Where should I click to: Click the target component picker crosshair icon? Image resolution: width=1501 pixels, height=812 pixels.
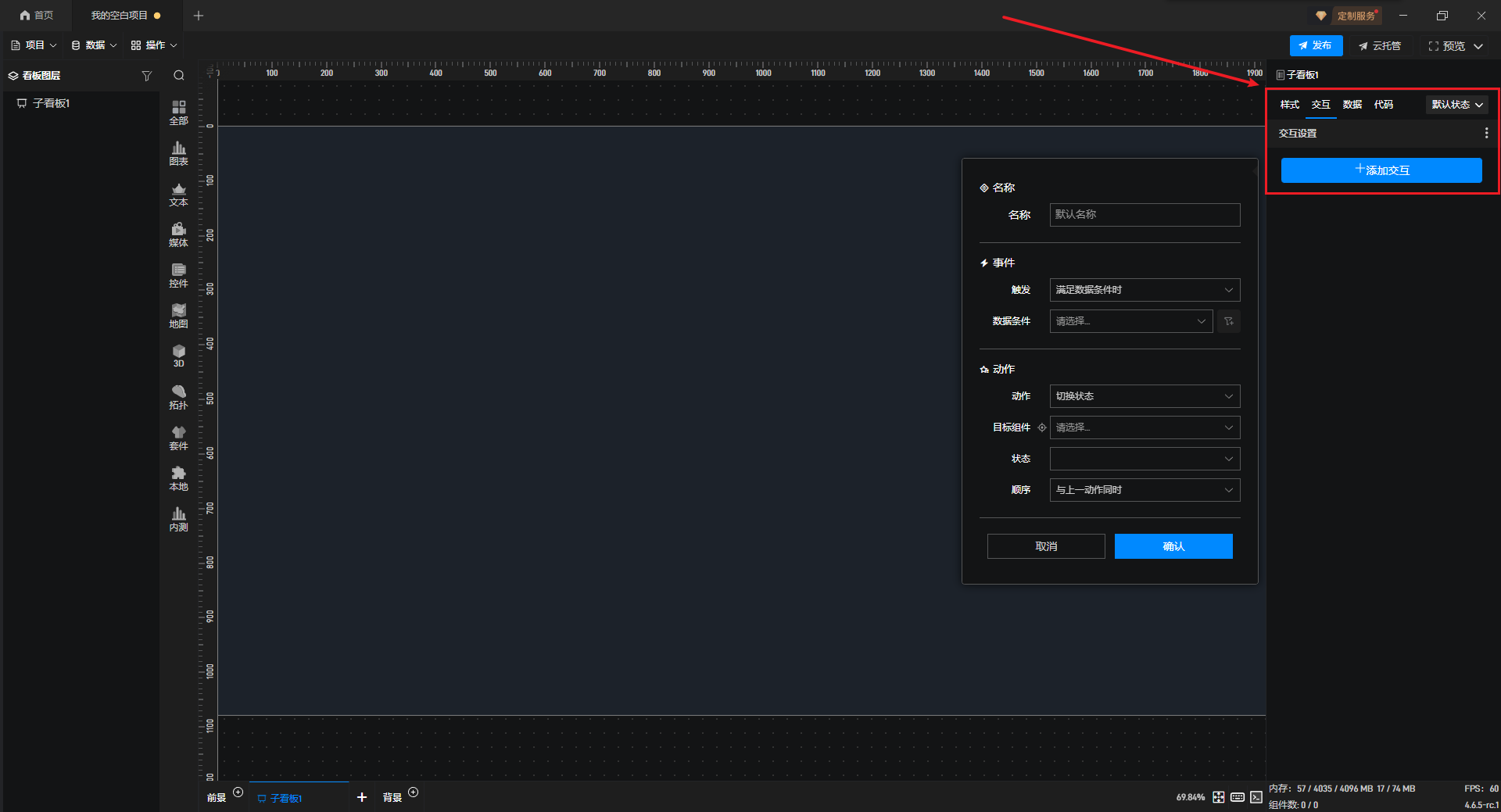pos(1041,427)
